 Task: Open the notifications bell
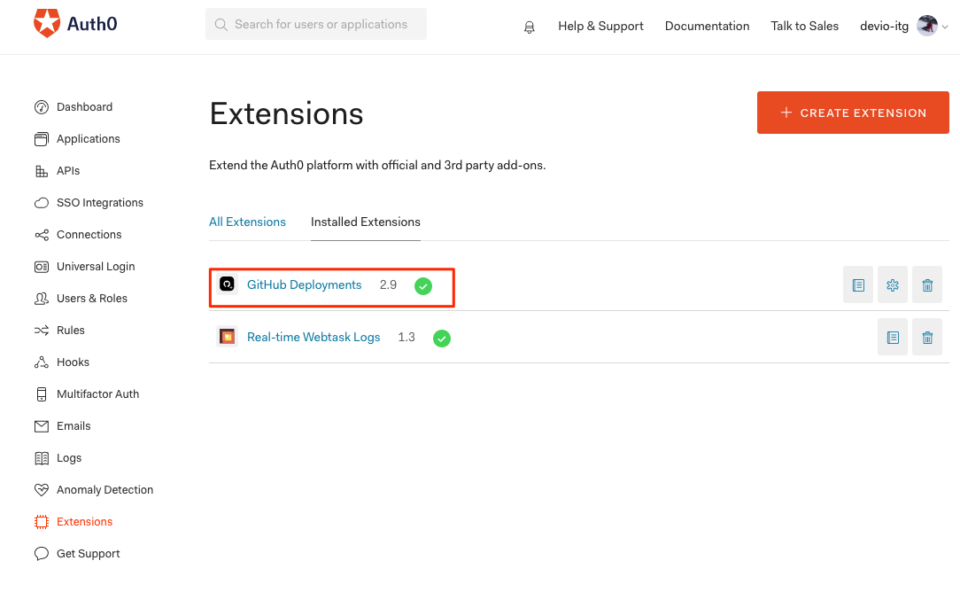pyautogui.click(x=529, y=26)
